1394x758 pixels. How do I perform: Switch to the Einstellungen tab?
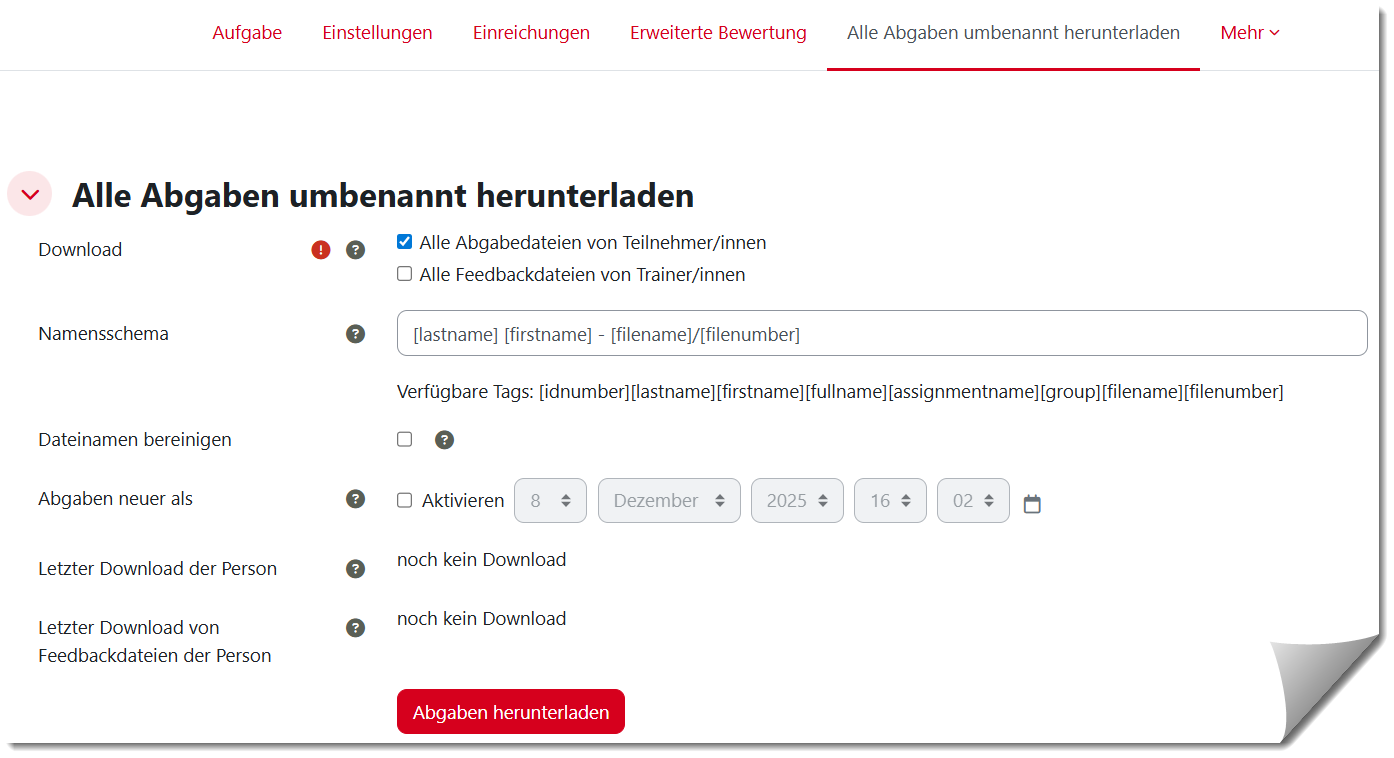377,33
